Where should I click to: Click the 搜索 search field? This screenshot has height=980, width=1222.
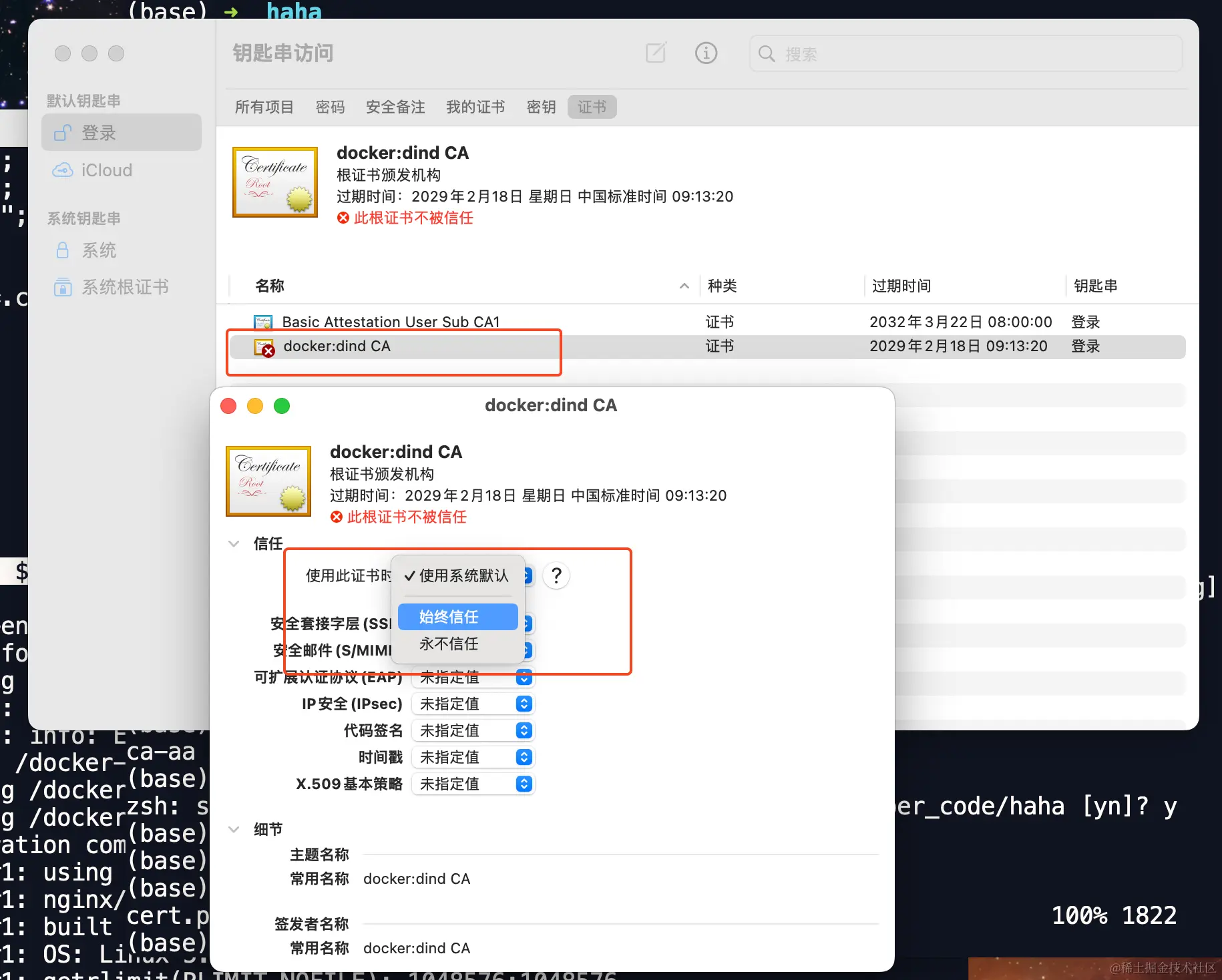966,54
